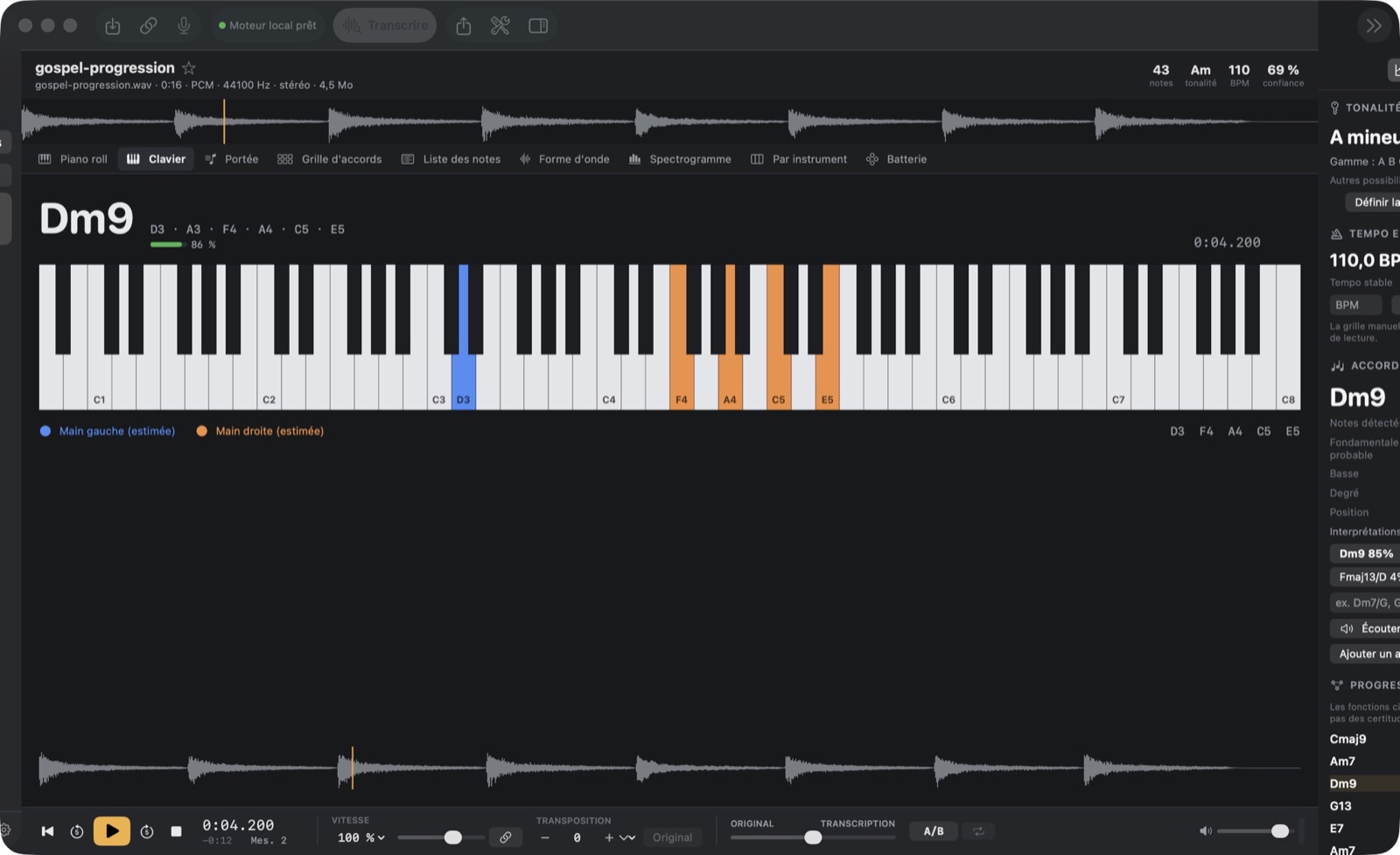Toggle the loop repeat icon
This screenshot has width=1400, height=855.
(x=978, y=831)
